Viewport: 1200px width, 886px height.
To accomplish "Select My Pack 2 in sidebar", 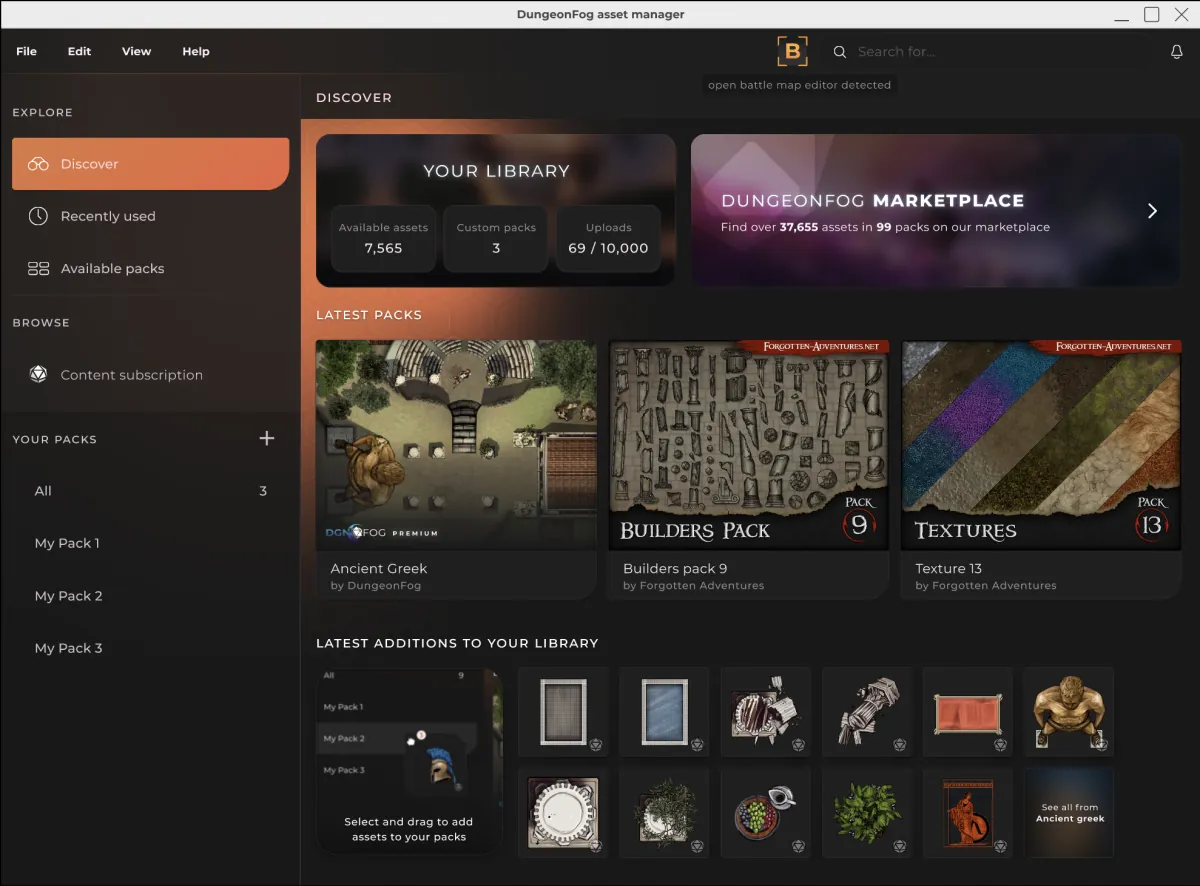I will point(150,596).
